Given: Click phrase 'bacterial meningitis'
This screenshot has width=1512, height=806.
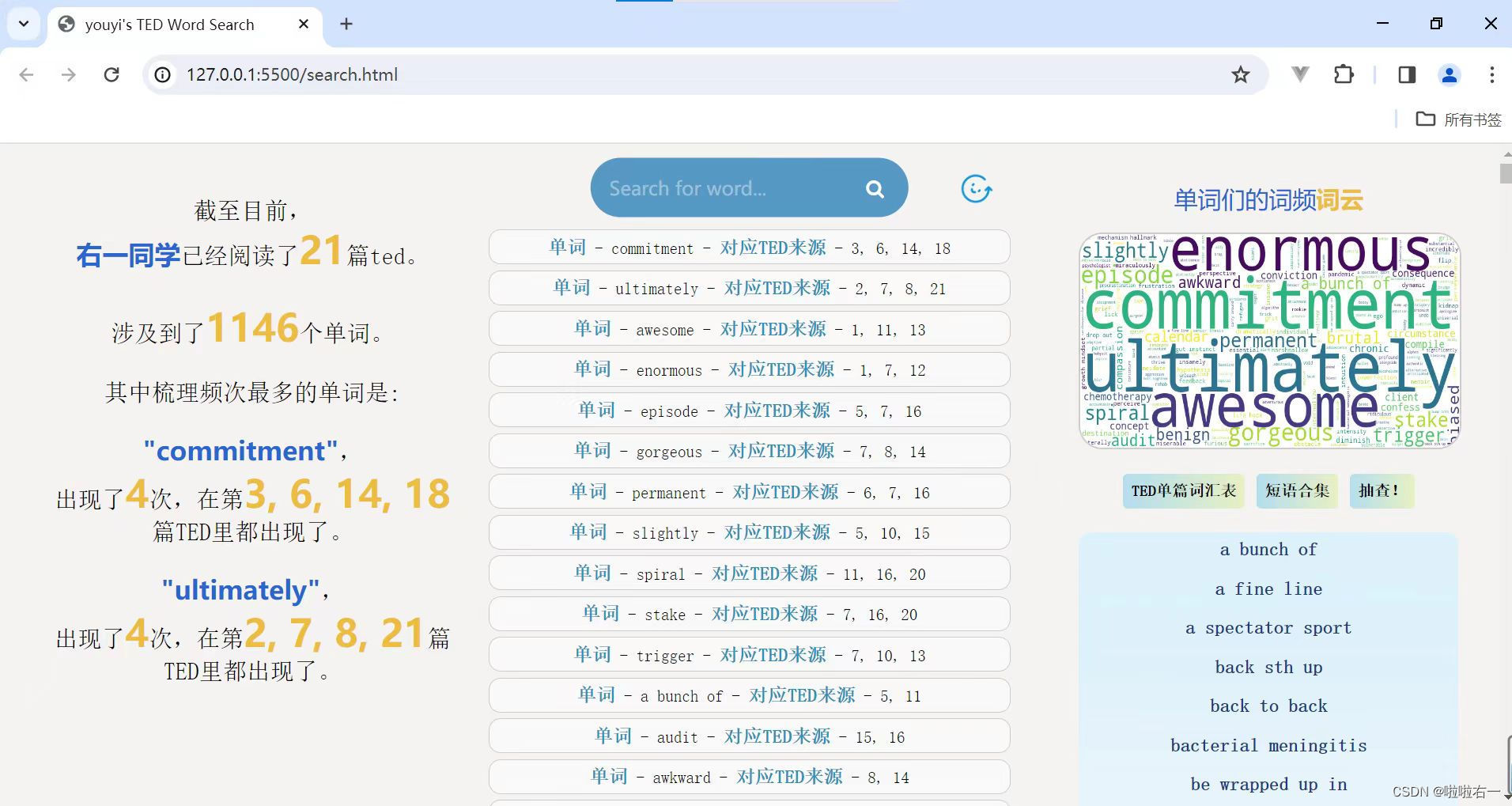Looking at the screenshot, I should [x=1268, y=746].
